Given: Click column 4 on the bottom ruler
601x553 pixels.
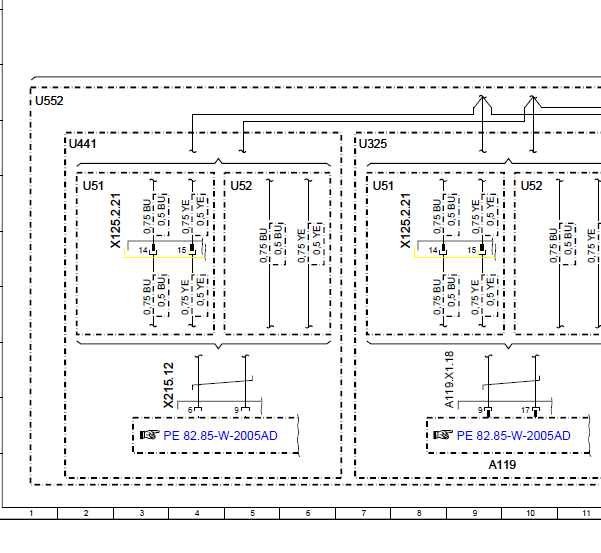Looking at the screenshot, I should (197, 513).
